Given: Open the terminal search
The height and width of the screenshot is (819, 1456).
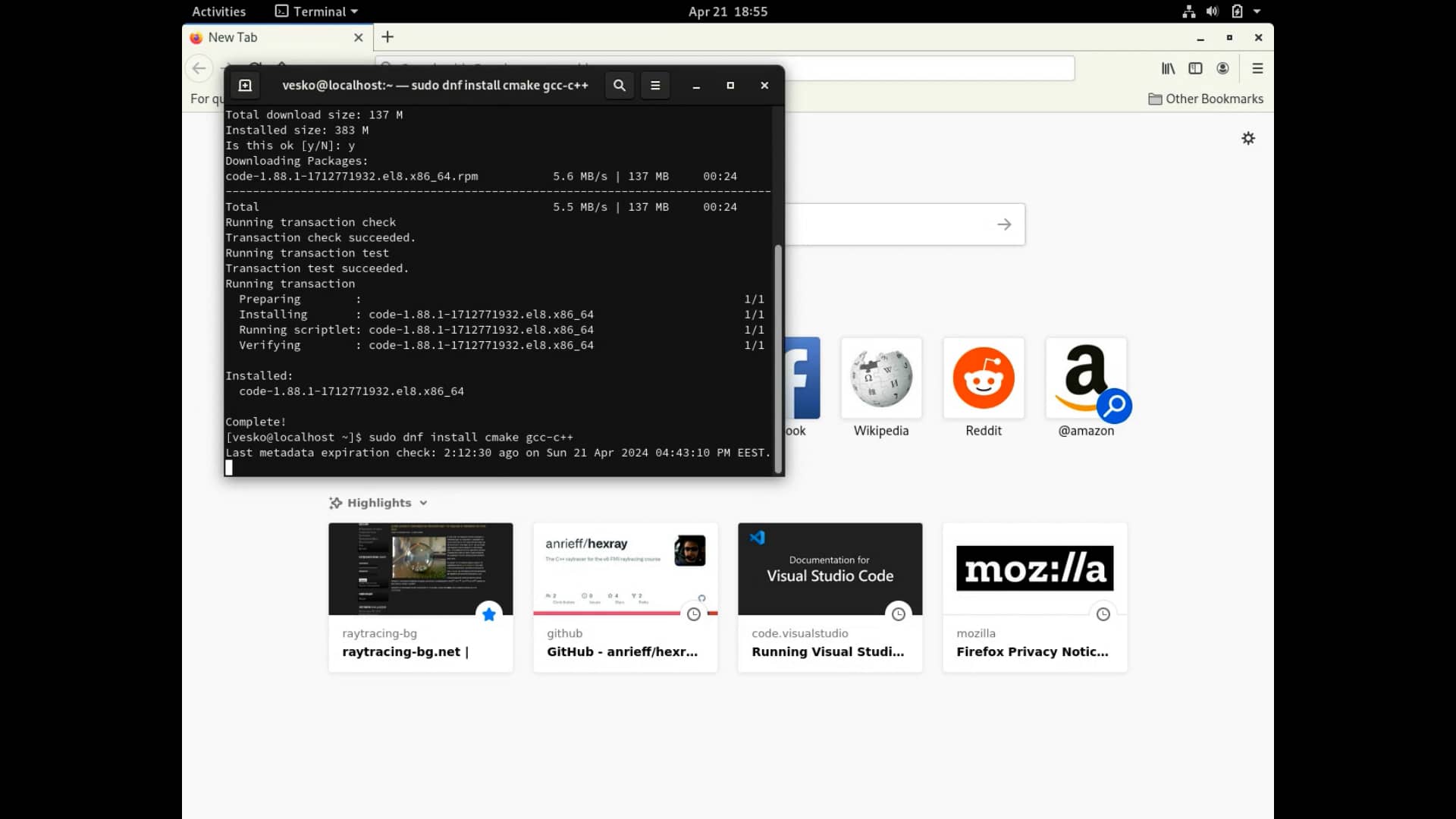Looking at the screenshot, I should [619, 85].
